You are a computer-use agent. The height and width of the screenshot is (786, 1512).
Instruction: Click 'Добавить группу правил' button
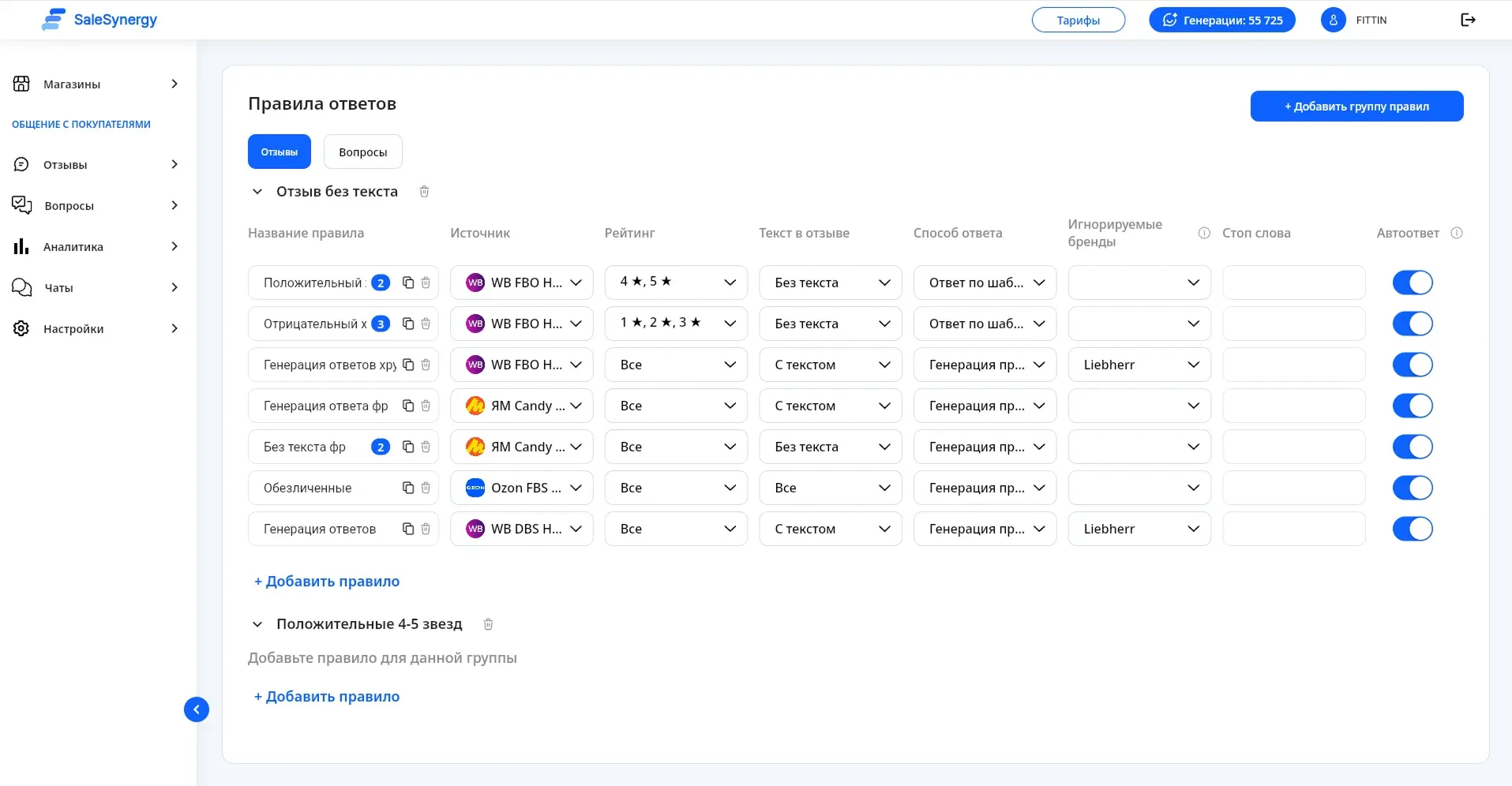click(x=1356, y=107)
